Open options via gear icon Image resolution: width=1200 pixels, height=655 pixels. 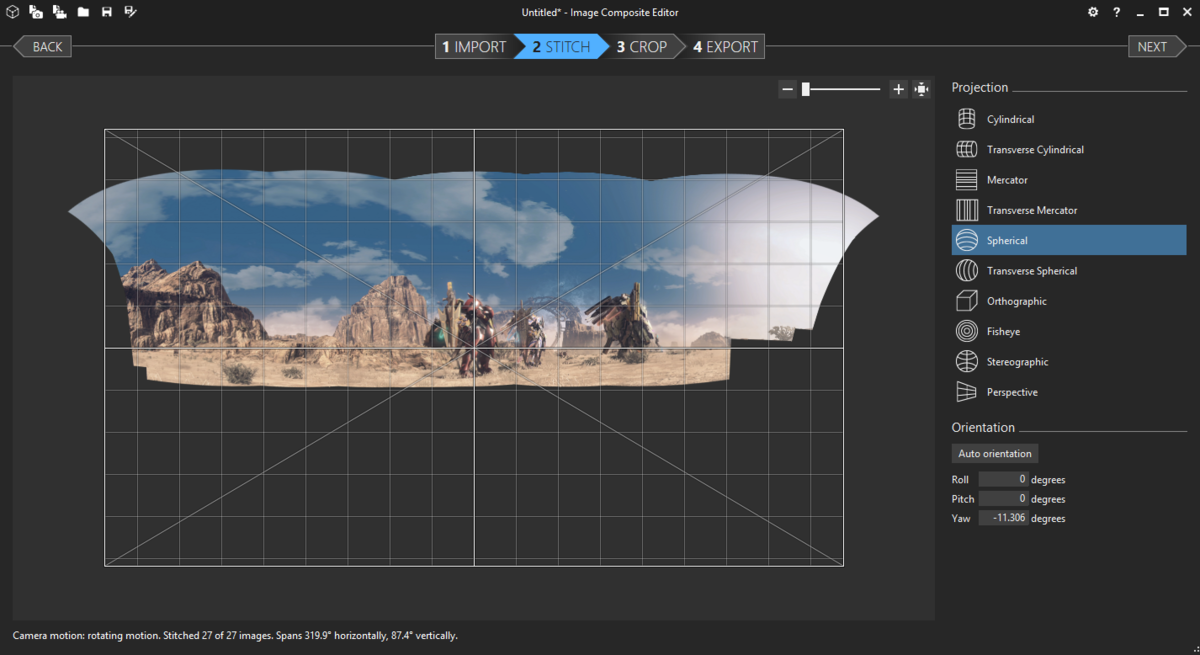point(1093,12)
